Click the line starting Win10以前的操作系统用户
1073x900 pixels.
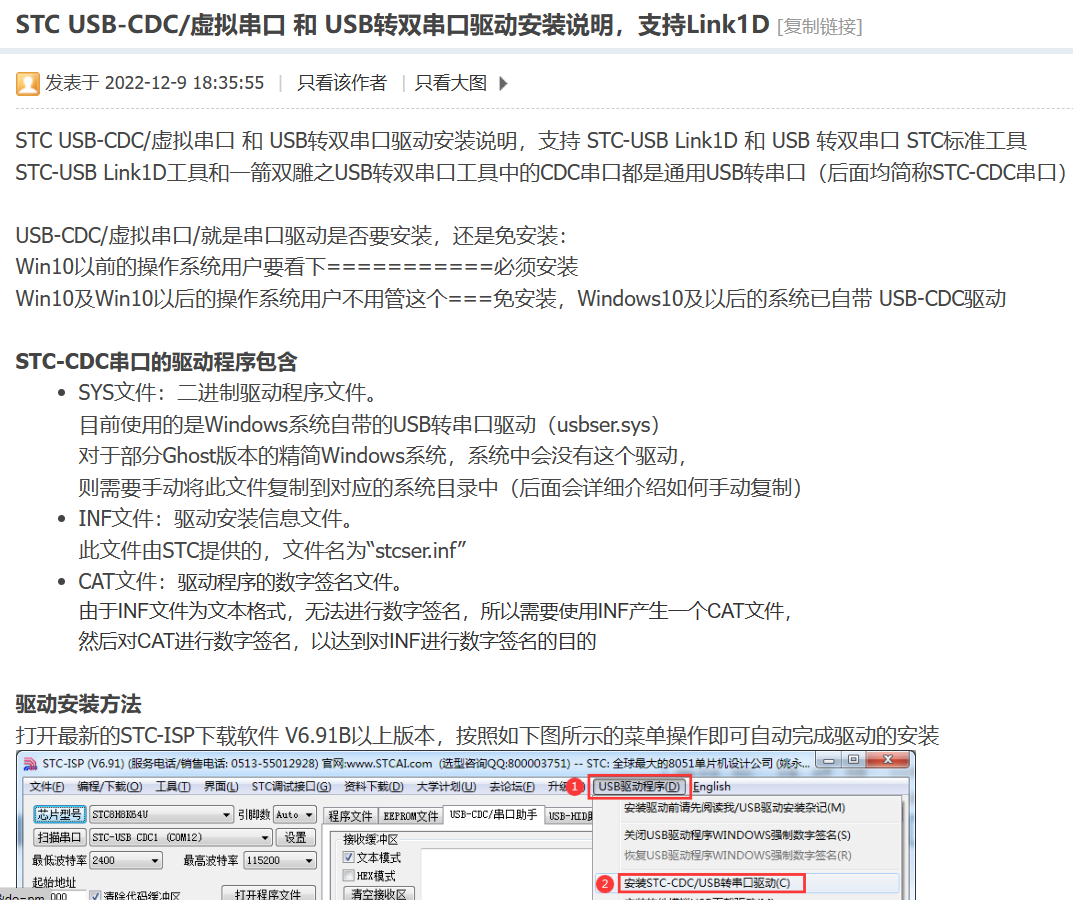297,266
